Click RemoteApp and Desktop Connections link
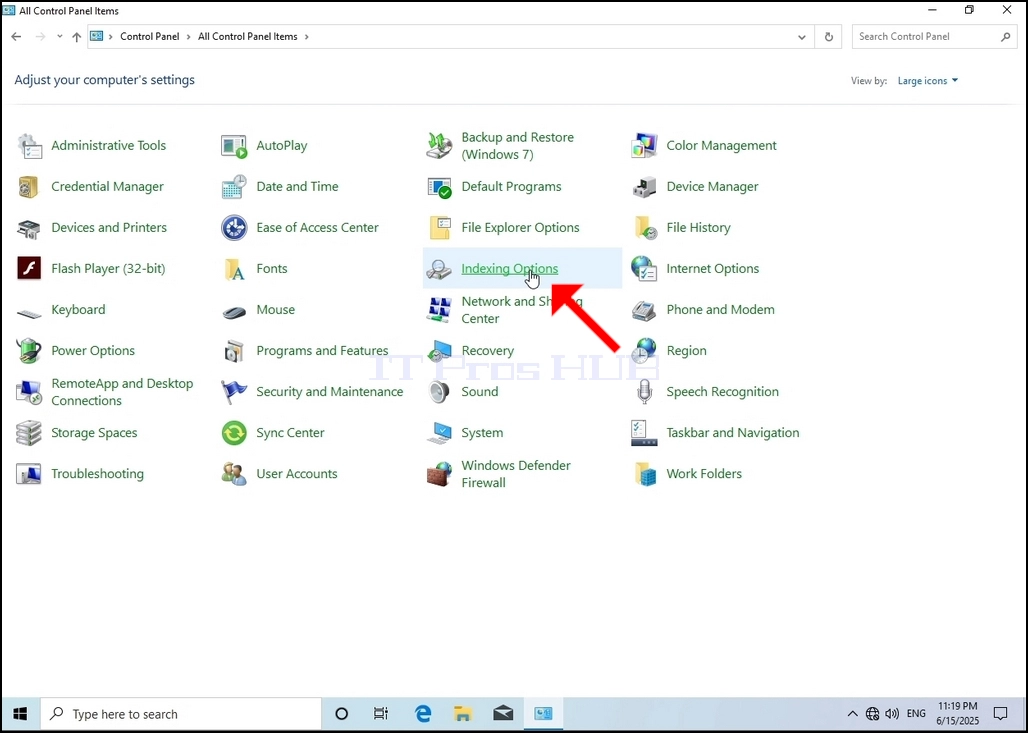The height and width of the screenshot is (733, 1028). pos(122,392)
